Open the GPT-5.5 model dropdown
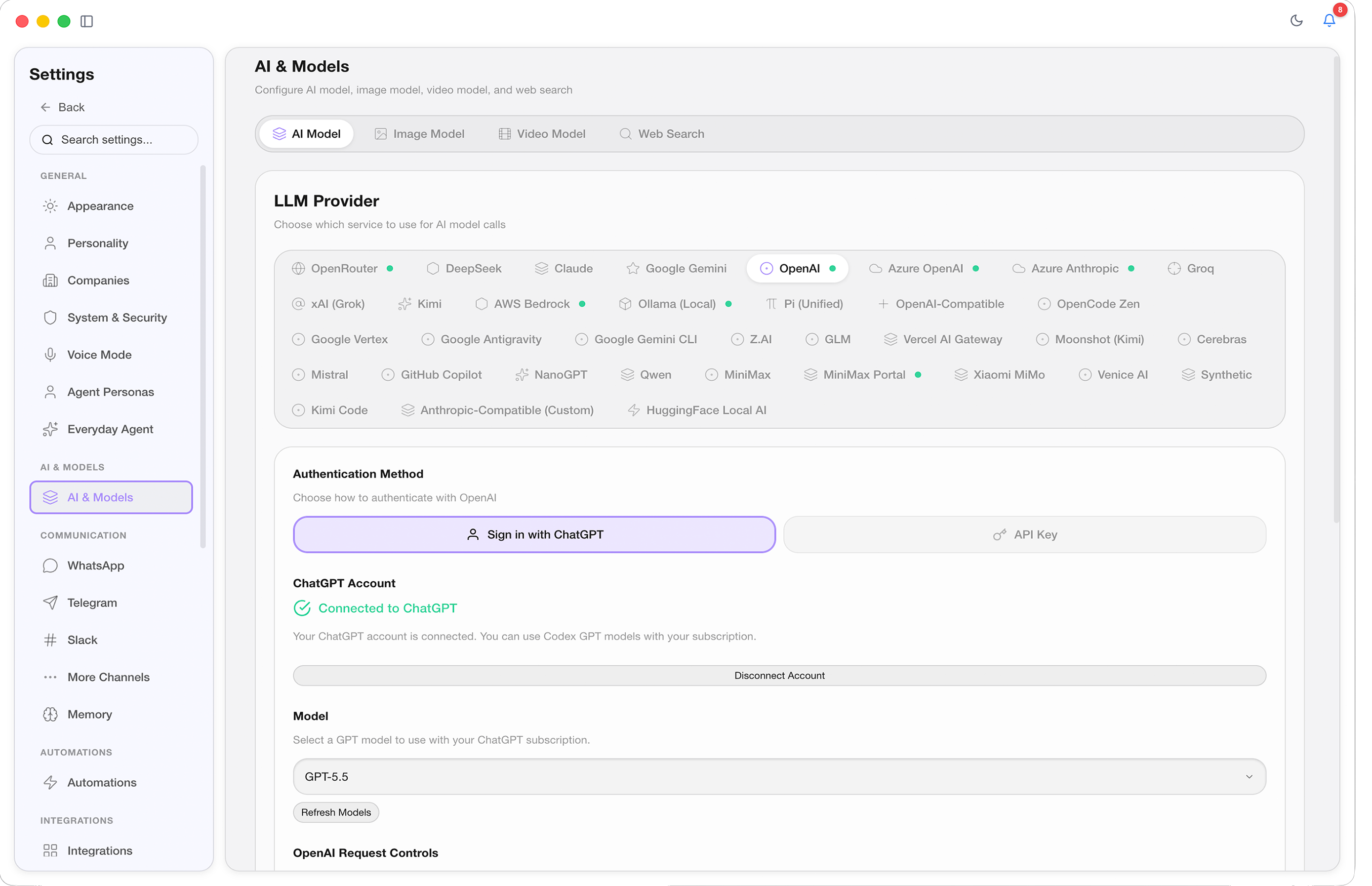 (x=779, y=777)
